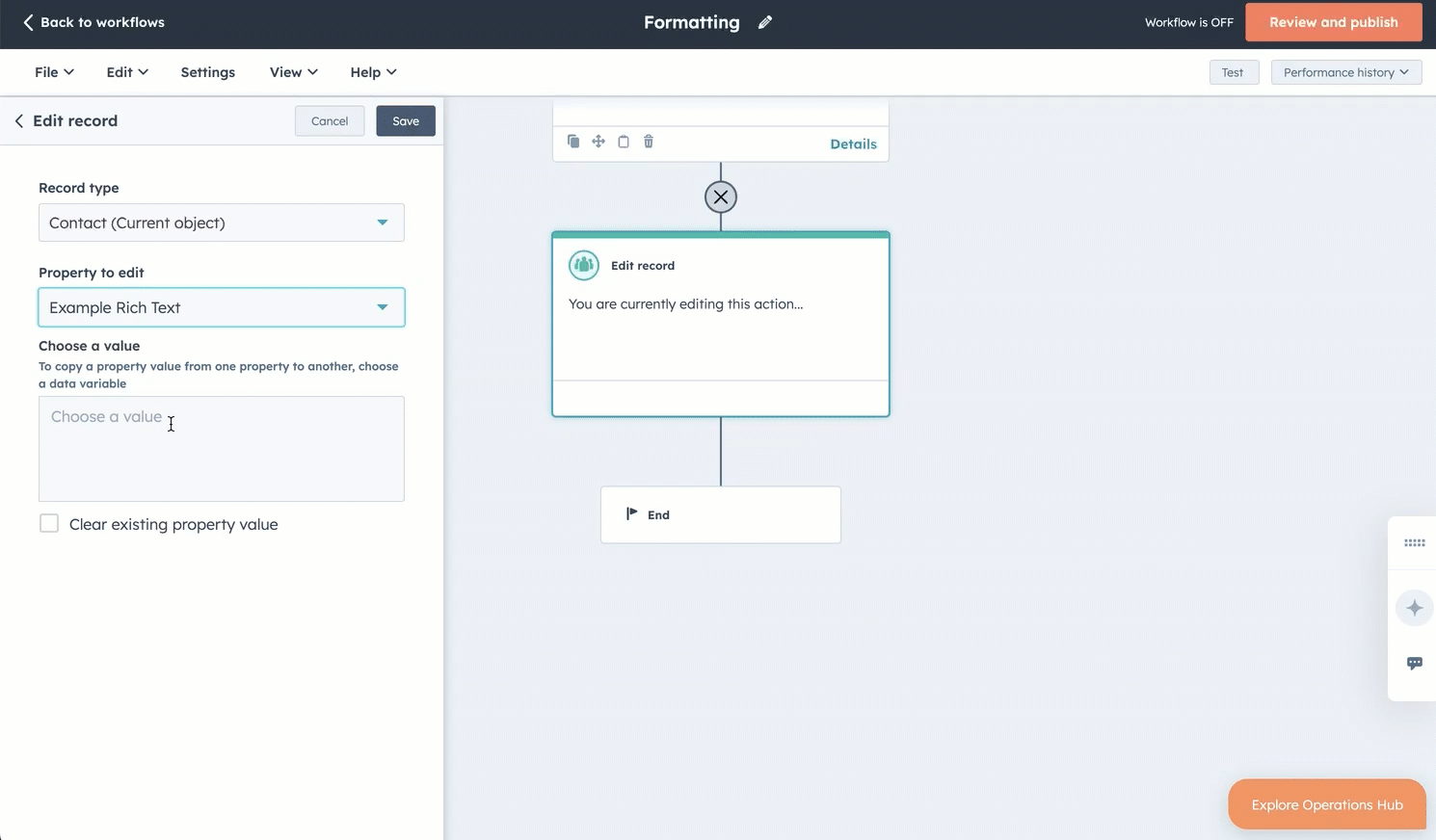Screen dimensions: 1436x840
Task: Open the feedback chat bubble icon
Action: coord(1414,663)
